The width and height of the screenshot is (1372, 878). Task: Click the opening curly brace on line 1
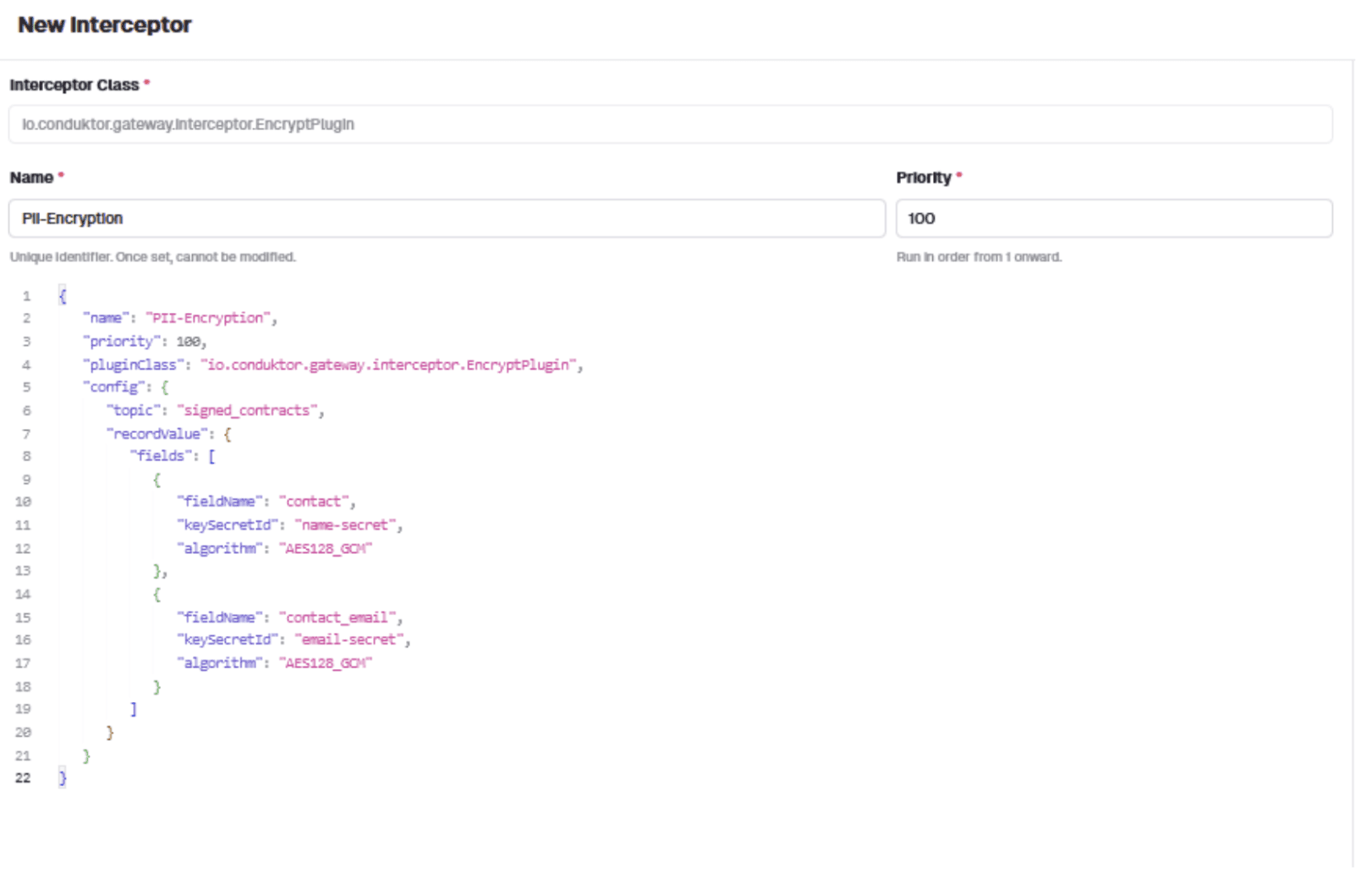point(62,296)
